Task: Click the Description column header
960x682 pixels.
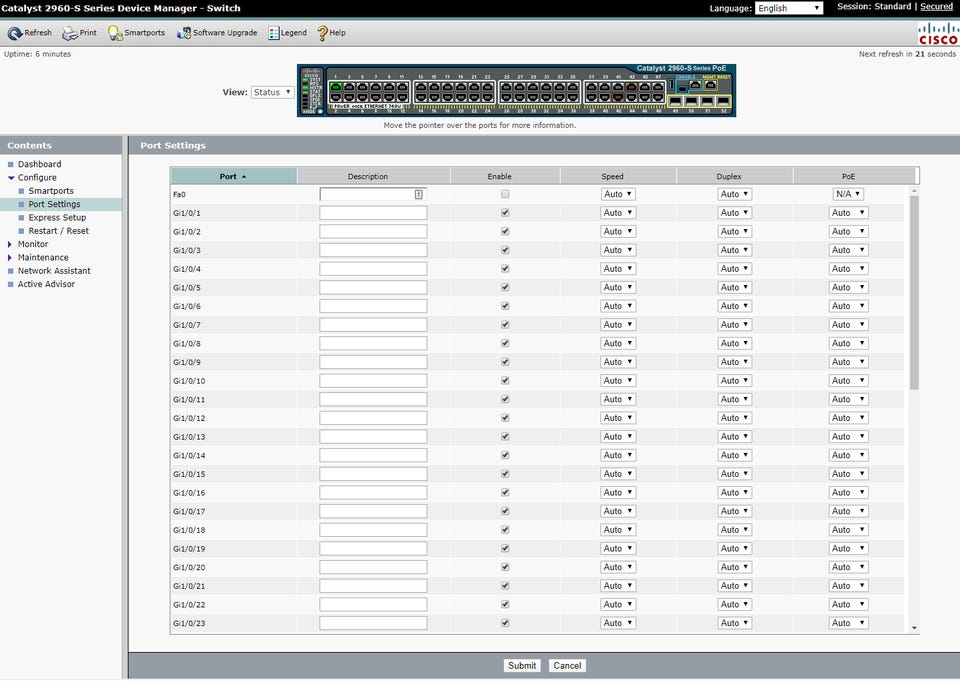Action: [x=373, y=176]
